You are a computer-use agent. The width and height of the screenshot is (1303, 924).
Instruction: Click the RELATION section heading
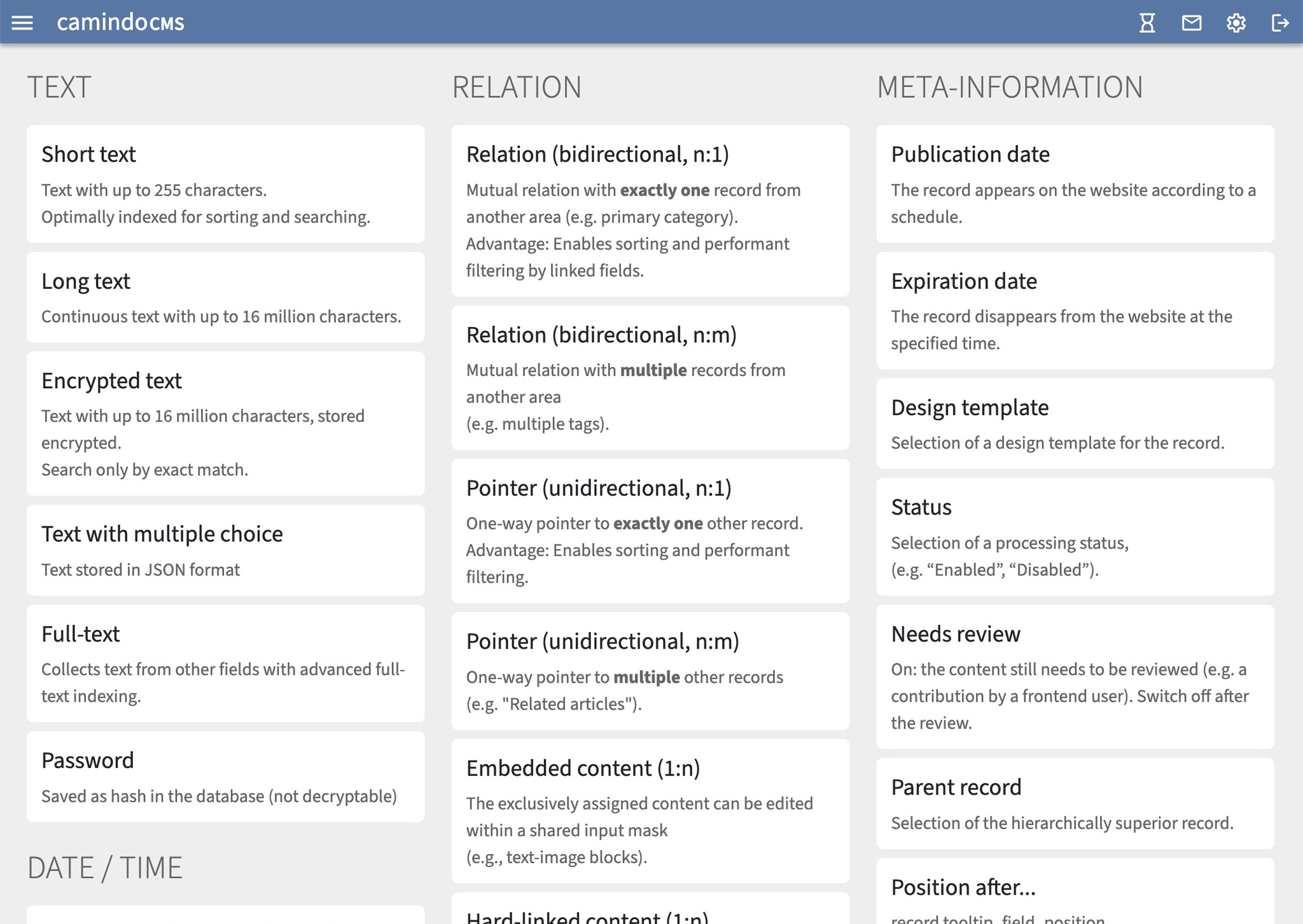pyautogui.click(x=517, y=87)
